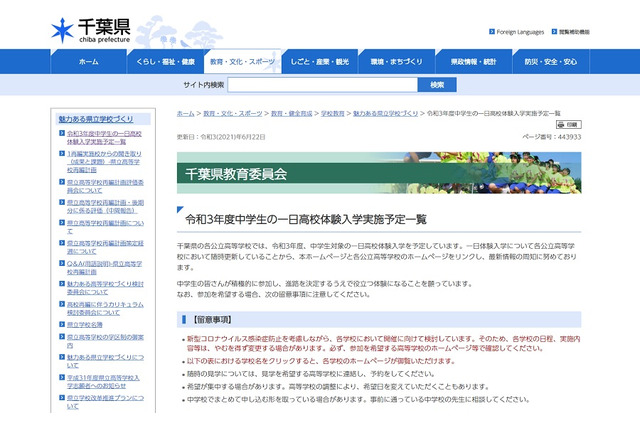Image resolution: width=640 pixels, height=426 pixels.
Task: Open the Foreign Languages link
Action: coord(520,32)
